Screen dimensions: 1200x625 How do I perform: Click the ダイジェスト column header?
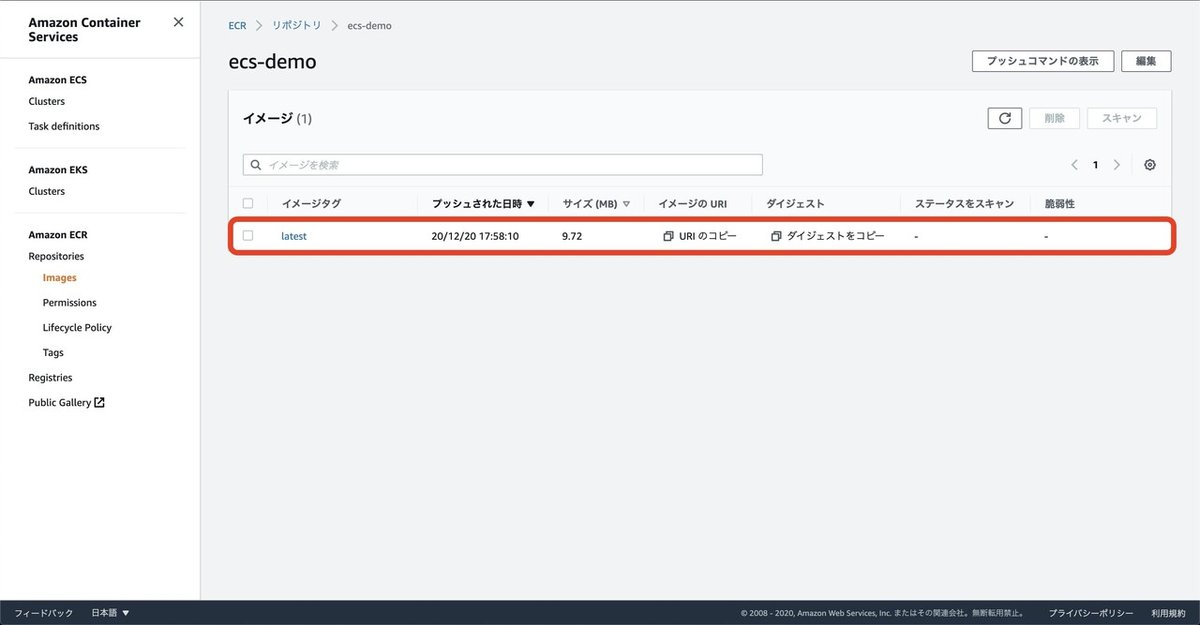tap(795, 203)
